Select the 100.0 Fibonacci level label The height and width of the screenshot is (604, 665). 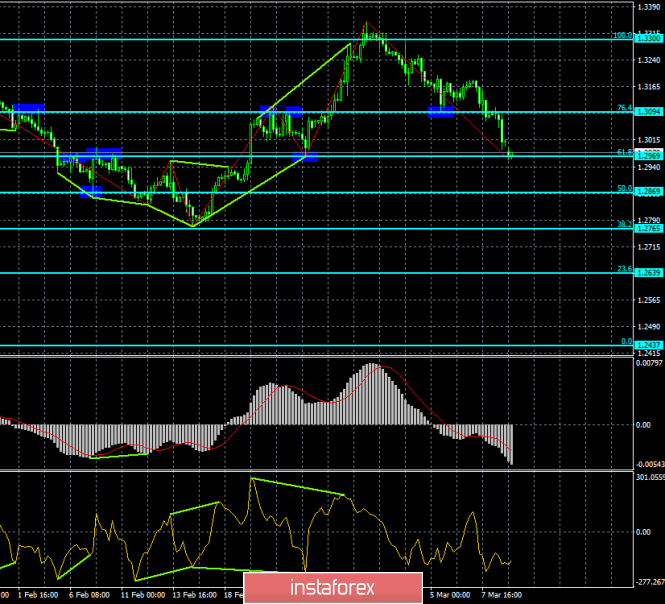(x=623, y=35)
